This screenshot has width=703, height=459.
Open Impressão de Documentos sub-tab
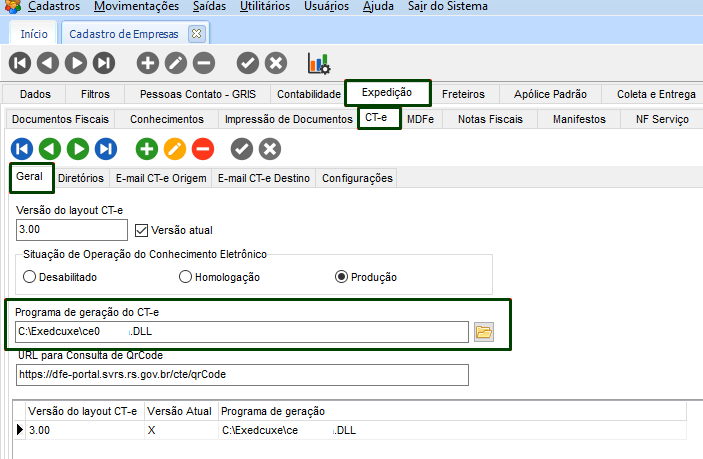point(289,119)
